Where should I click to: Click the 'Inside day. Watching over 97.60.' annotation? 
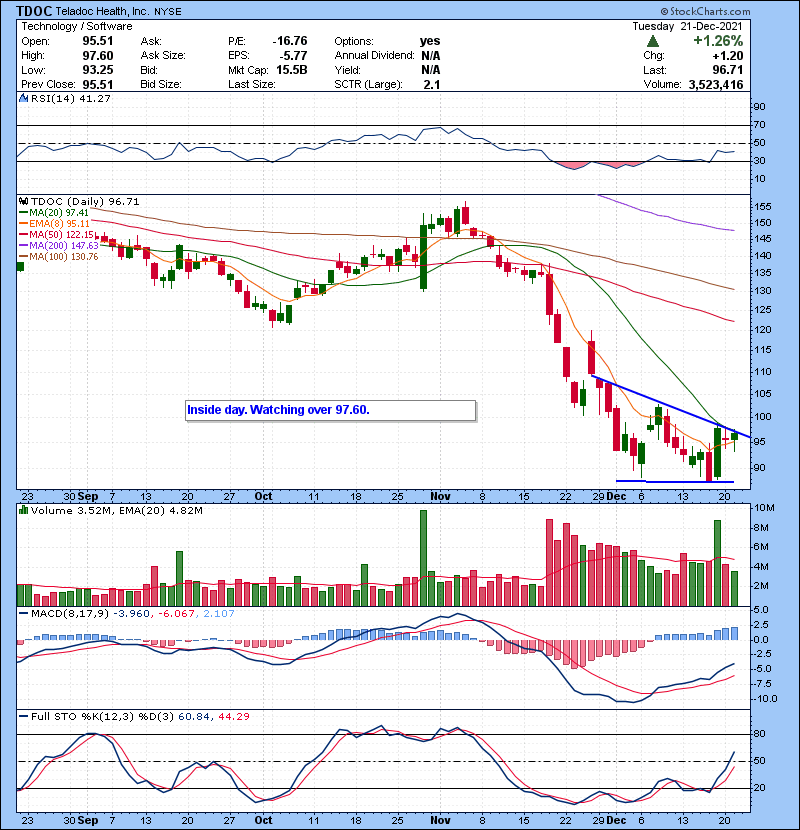point(331,410)
